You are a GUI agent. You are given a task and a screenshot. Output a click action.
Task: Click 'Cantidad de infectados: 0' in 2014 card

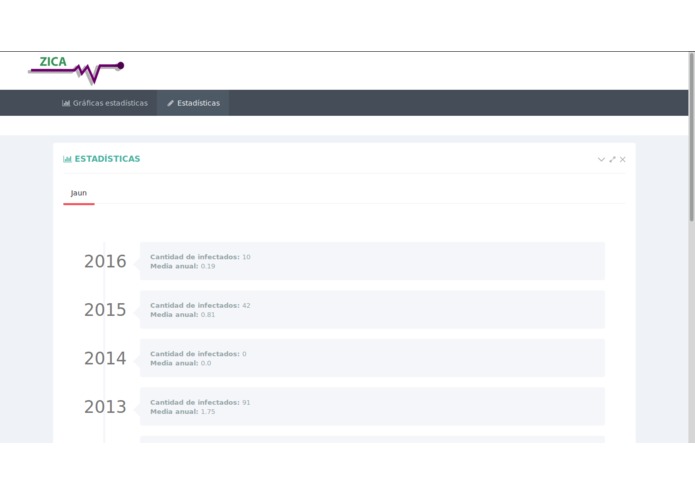coord(198,354)
